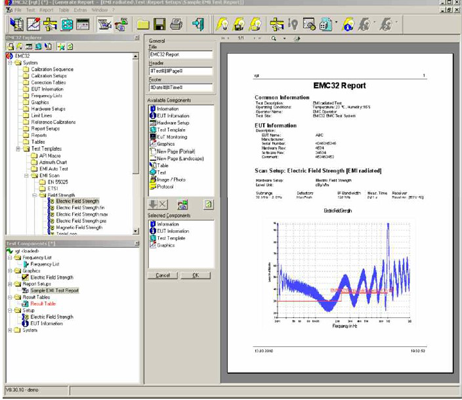Collapse Setup folder in Test Components
The image size is (462, 400).
pos(10,310)
